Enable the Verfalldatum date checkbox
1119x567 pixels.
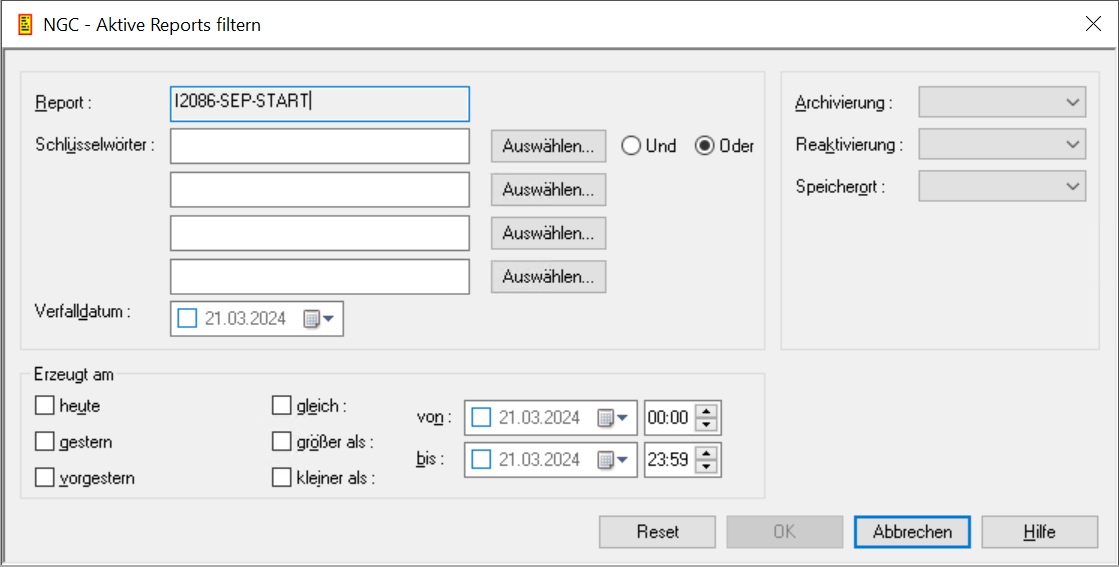click(187, 319)
